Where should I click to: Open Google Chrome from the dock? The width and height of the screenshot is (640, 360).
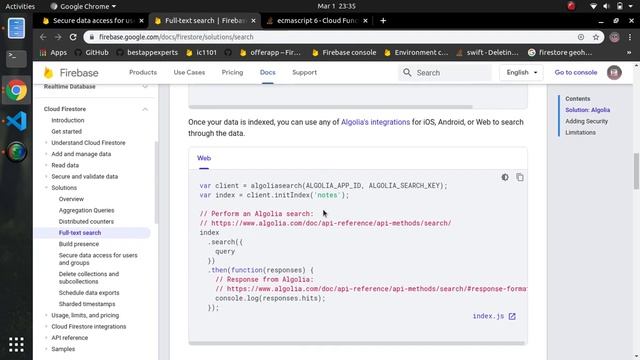pos(16,90)
